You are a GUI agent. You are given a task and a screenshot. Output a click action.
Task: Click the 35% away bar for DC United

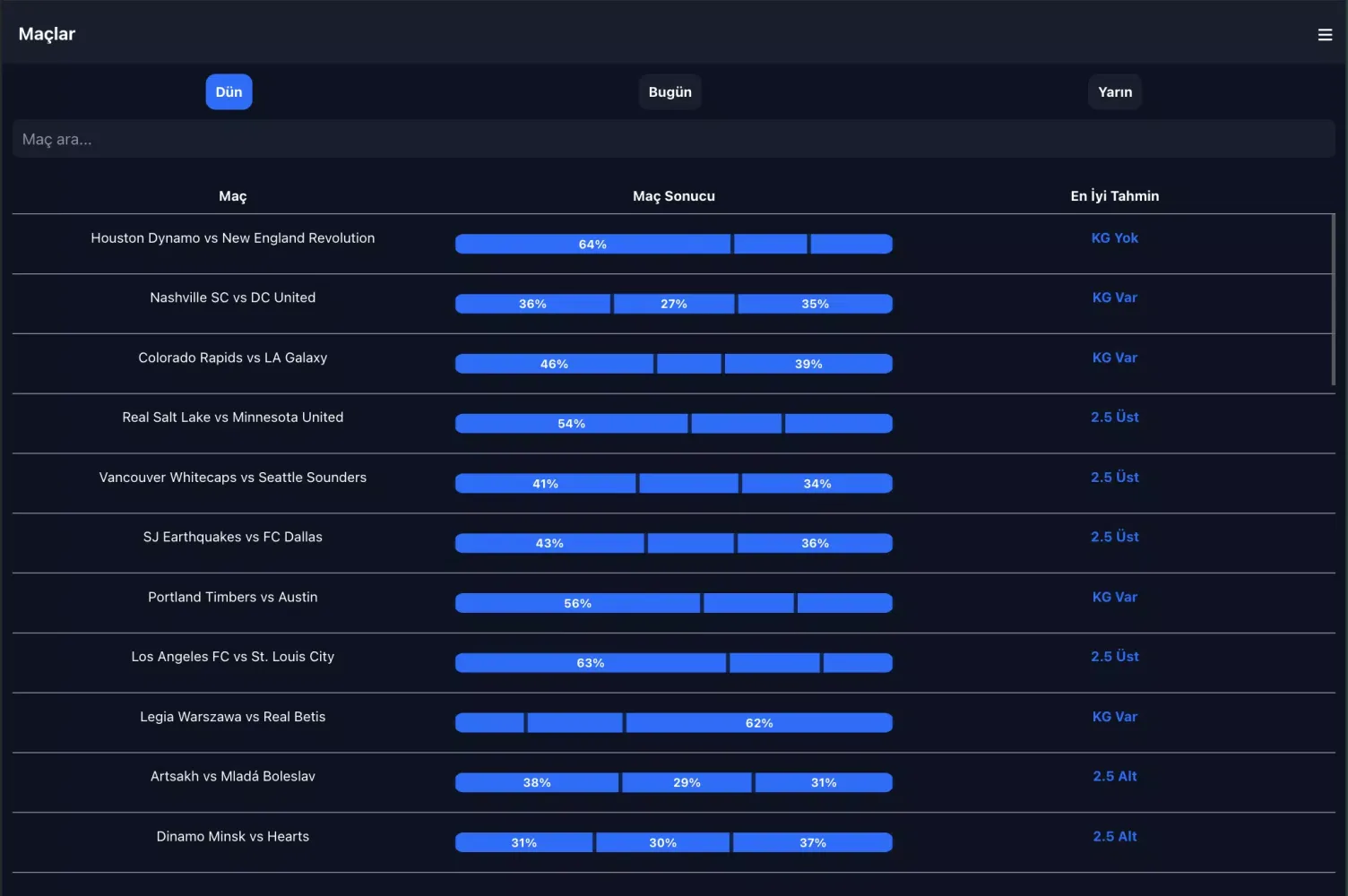[x=815, y=304]
